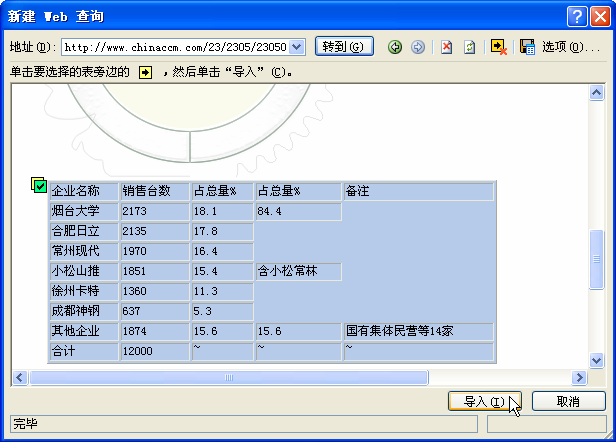Click the Hide Icons yellow arrow toolbar button

click(x=497, y=47)
